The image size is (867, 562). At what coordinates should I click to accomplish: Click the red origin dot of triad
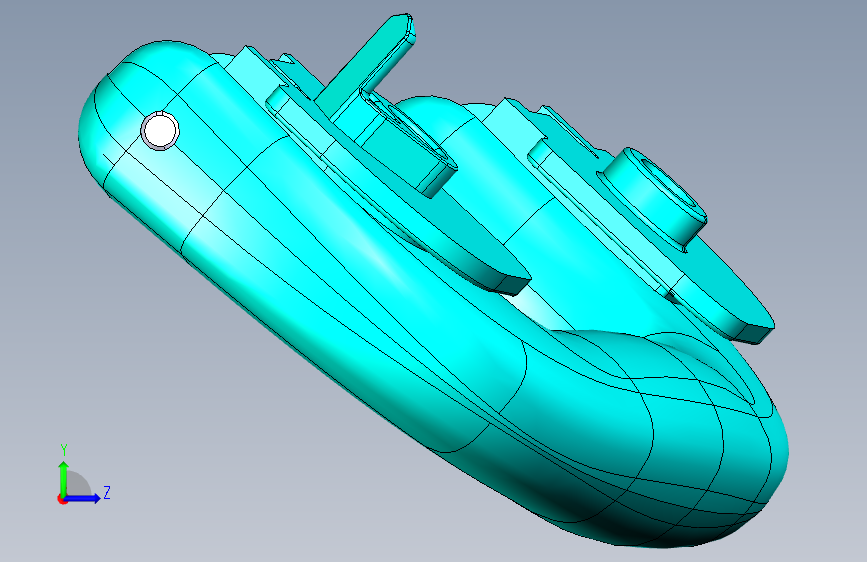(62, 499)
